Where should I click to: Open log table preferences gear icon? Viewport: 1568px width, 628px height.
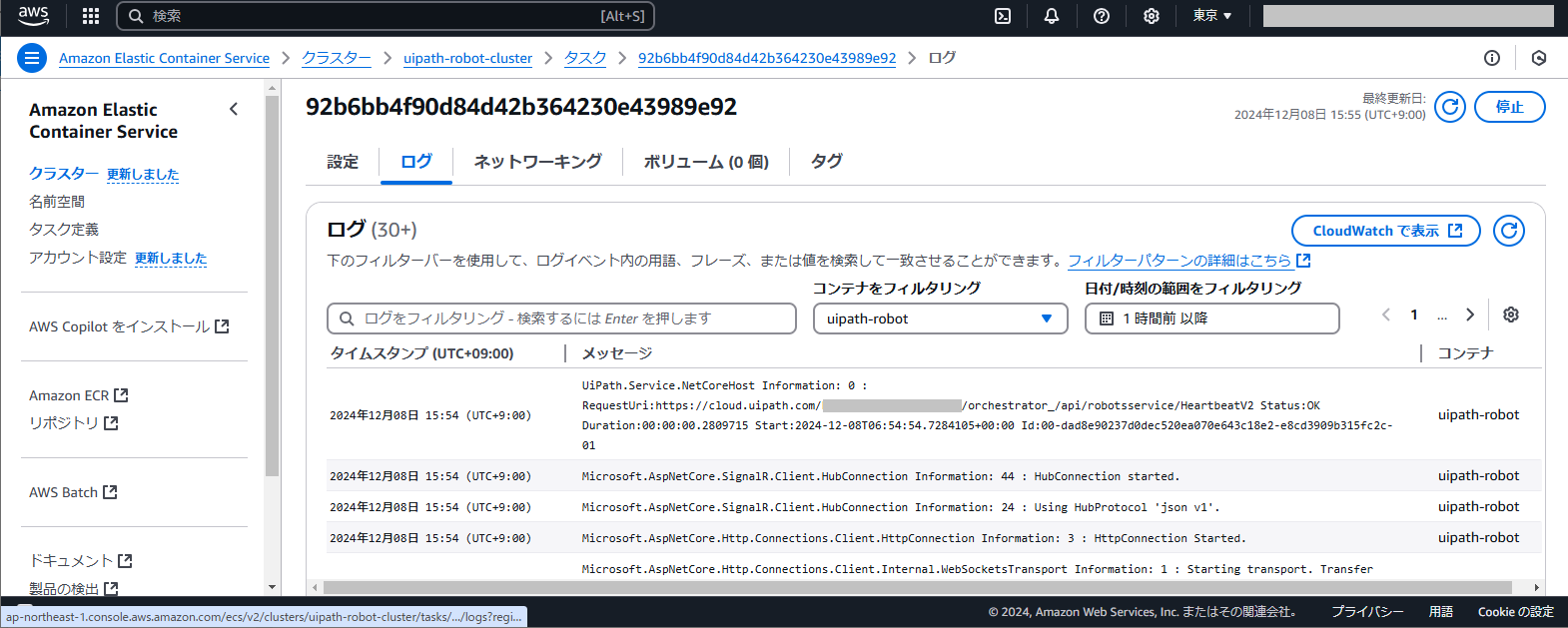pos(1511,314)
